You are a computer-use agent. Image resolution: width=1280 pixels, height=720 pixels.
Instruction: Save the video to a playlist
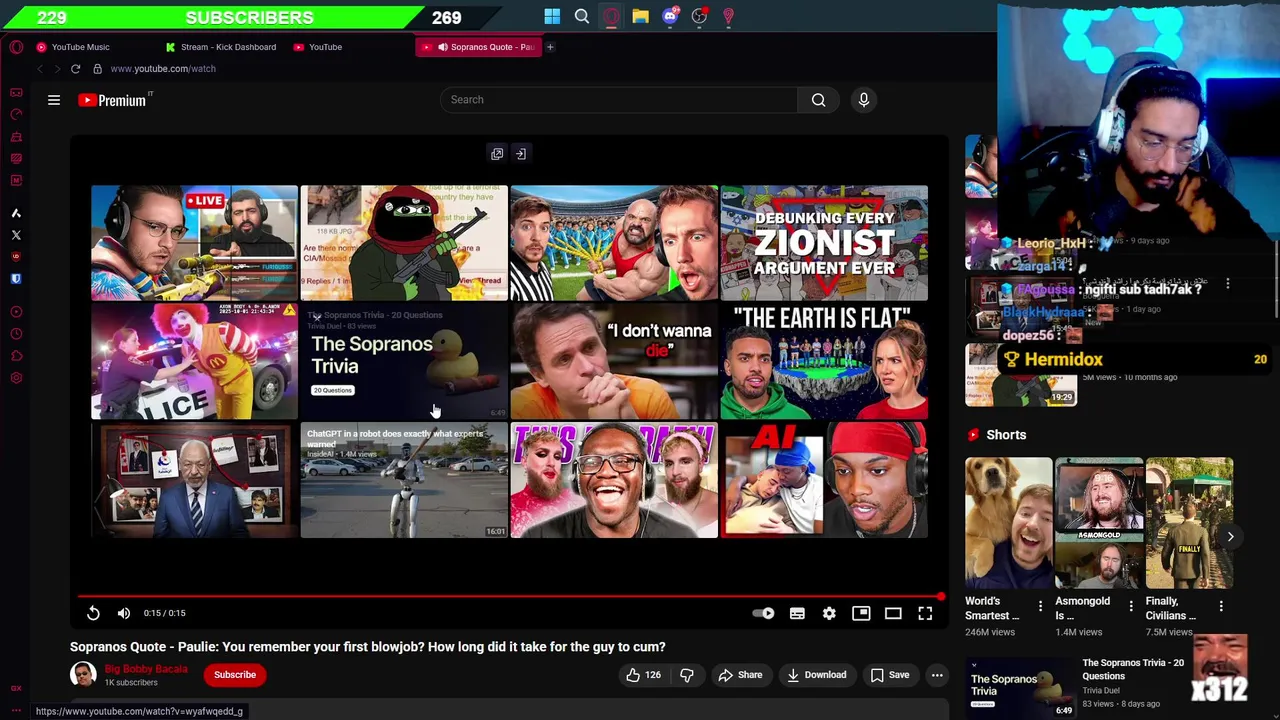pos(889,675)
